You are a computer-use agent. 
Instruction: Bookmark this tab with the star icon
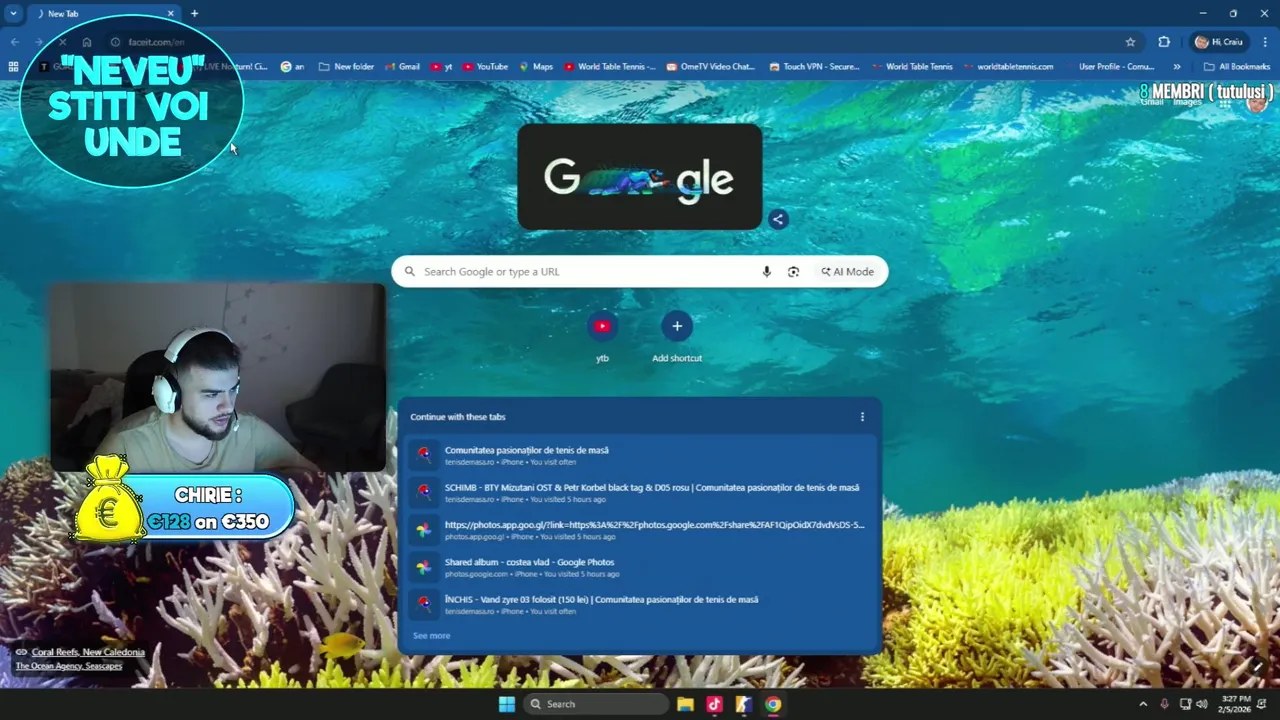click(x=1130, y=42)
